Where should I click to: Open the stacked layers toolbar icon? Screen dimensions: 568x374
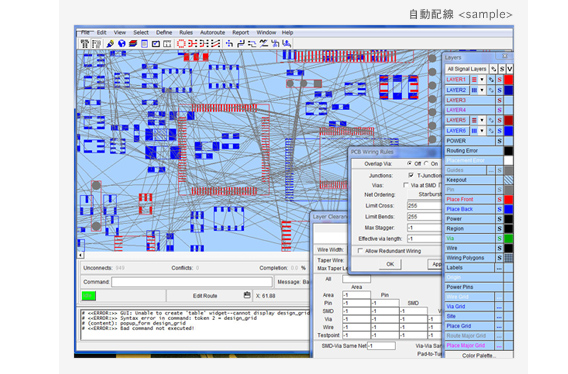133,44
